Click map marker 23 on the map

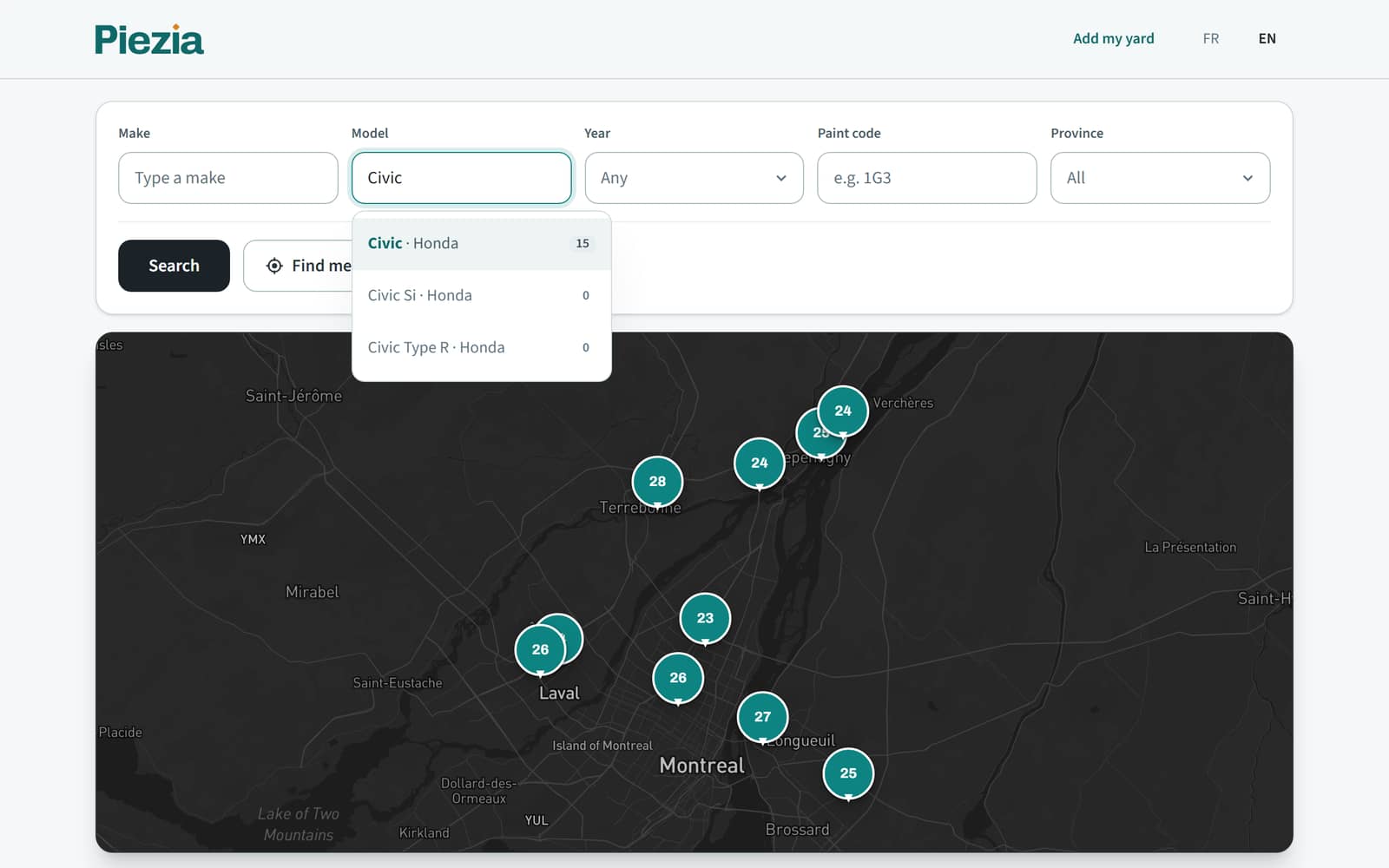point(705,618)
